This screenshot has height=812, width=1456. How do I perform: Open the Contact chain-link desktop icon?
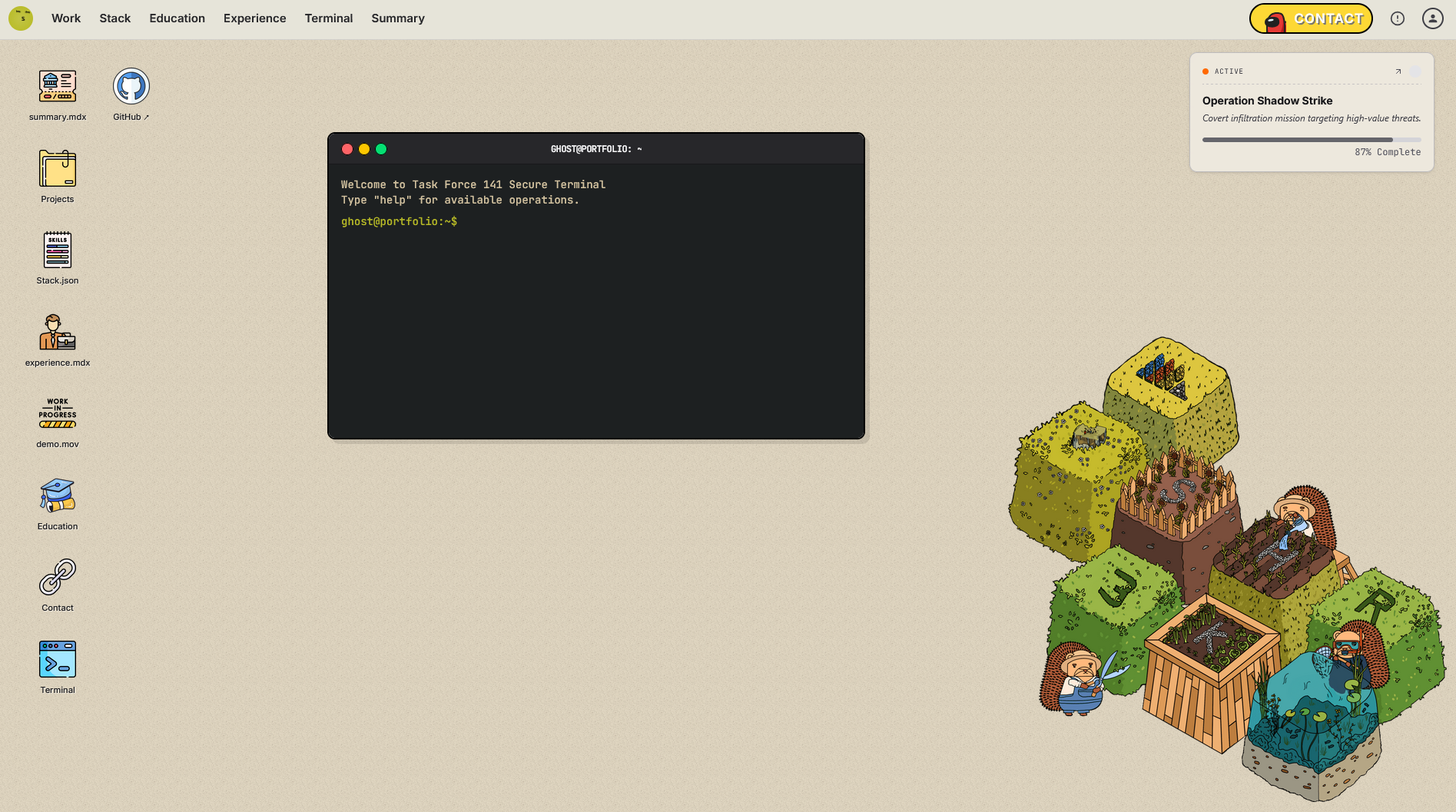(58, 578)
